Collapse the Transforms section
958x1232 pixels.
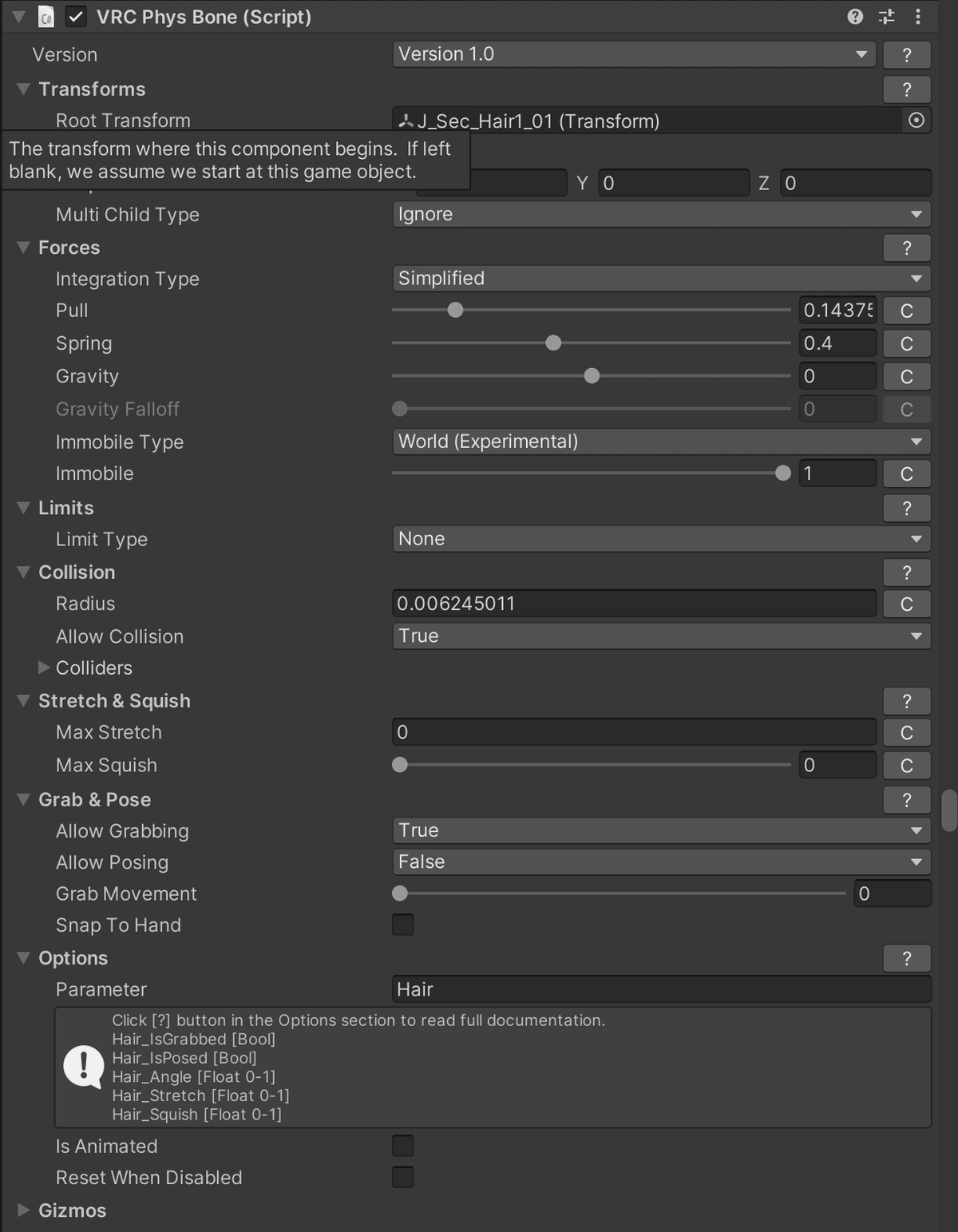24,89
